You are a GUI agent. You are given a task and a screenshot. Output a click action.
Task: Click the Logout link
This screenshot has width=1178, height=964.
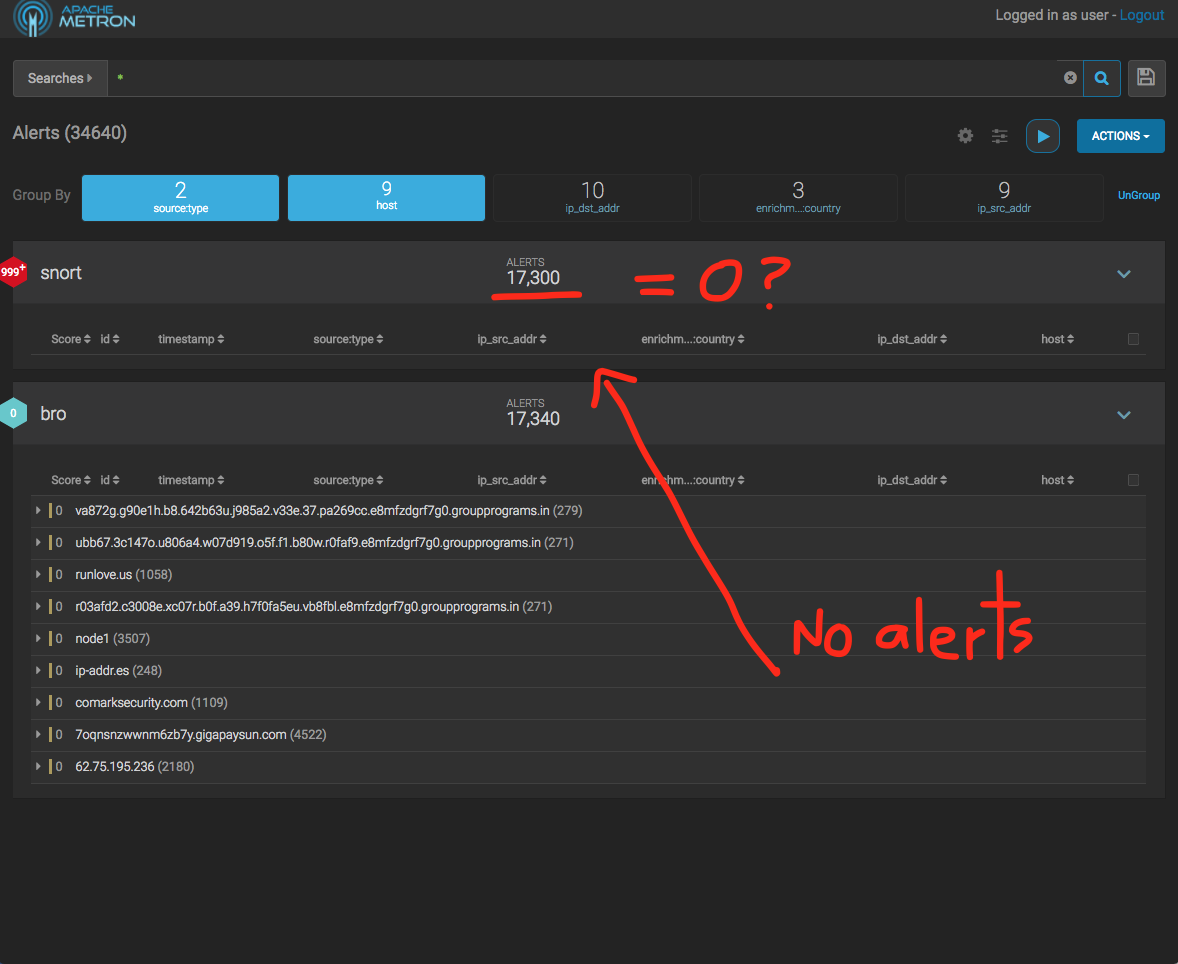coord(1141,15)
